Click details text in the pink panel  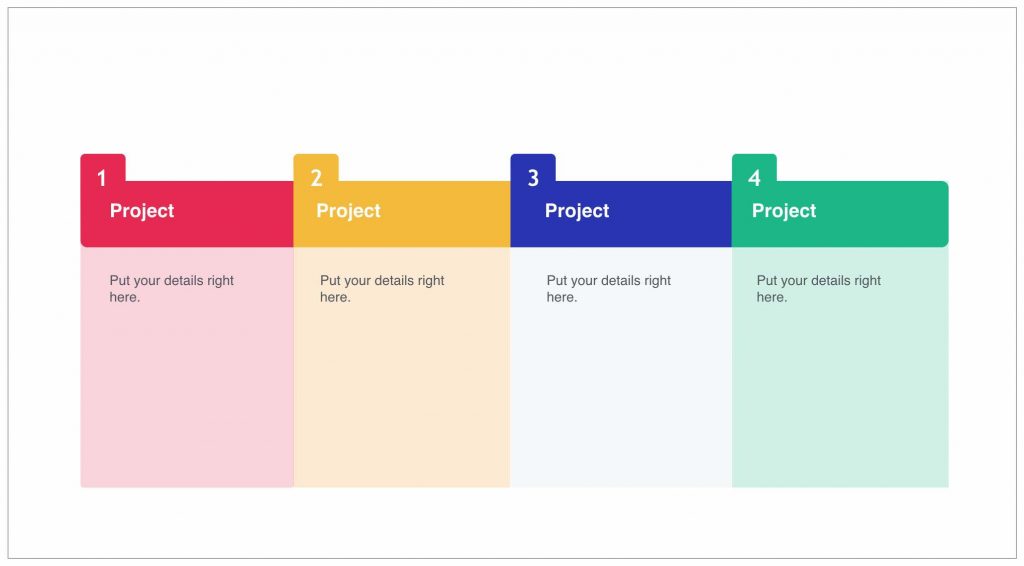tap(171, 289)
